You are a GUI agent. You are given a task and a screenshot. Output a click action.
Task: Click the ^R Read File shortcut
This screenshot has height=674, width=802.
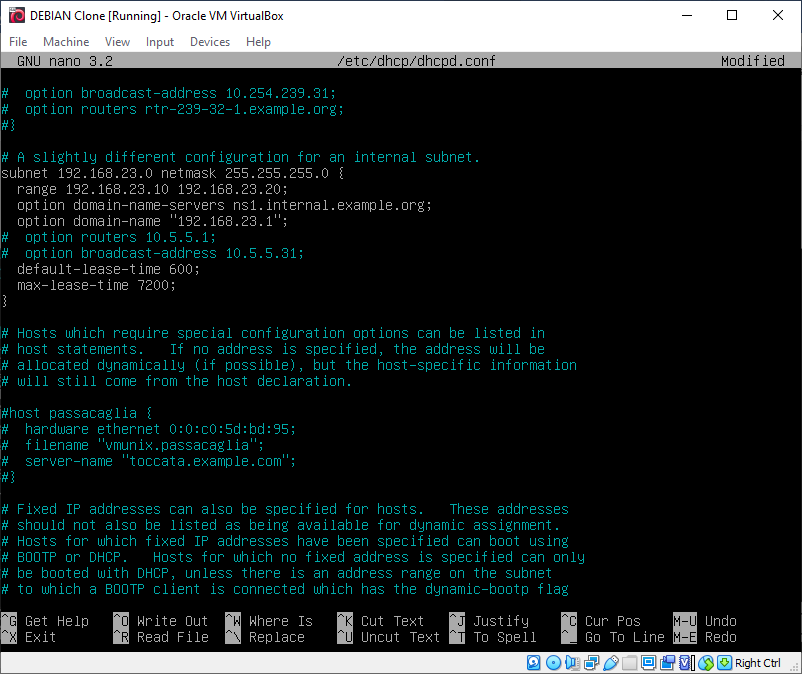161,637
